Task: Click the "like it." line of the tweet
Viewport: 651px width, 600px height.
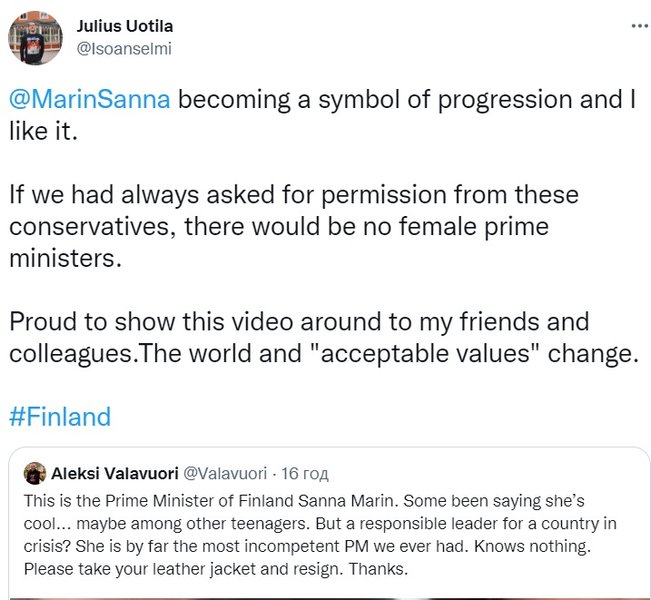Action: click(x=43, y=131)
